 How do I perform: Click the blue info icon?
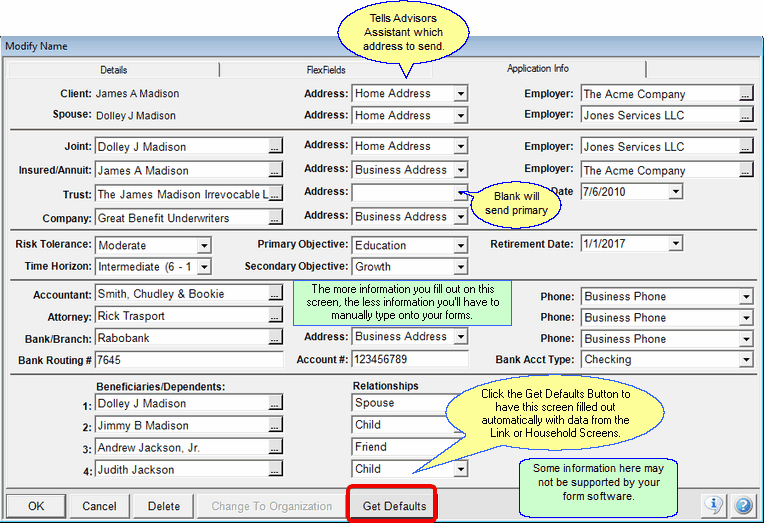click(x=714, y=506)
